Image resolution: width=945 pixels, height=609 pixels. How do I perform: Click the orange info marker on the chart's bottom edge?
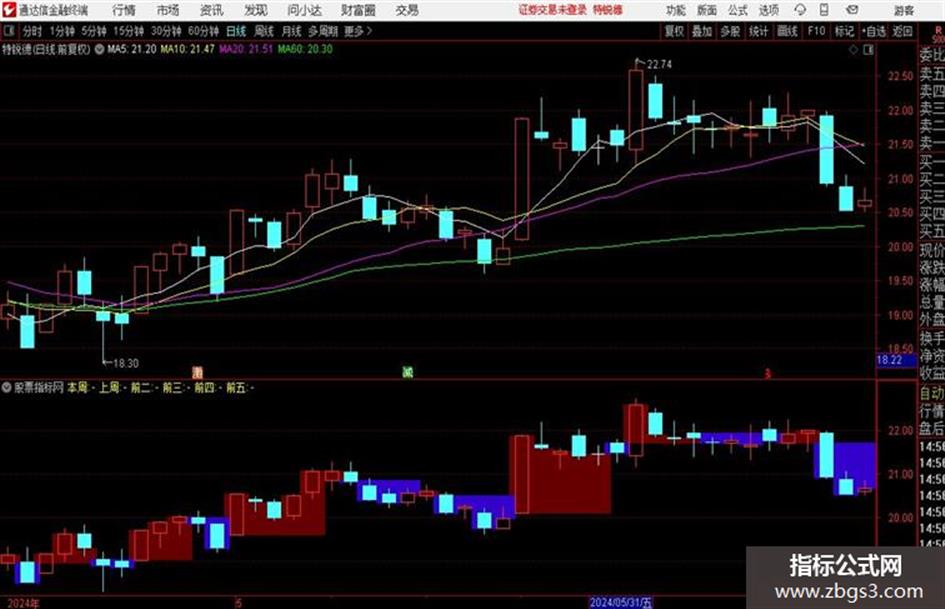pos(198,373)
